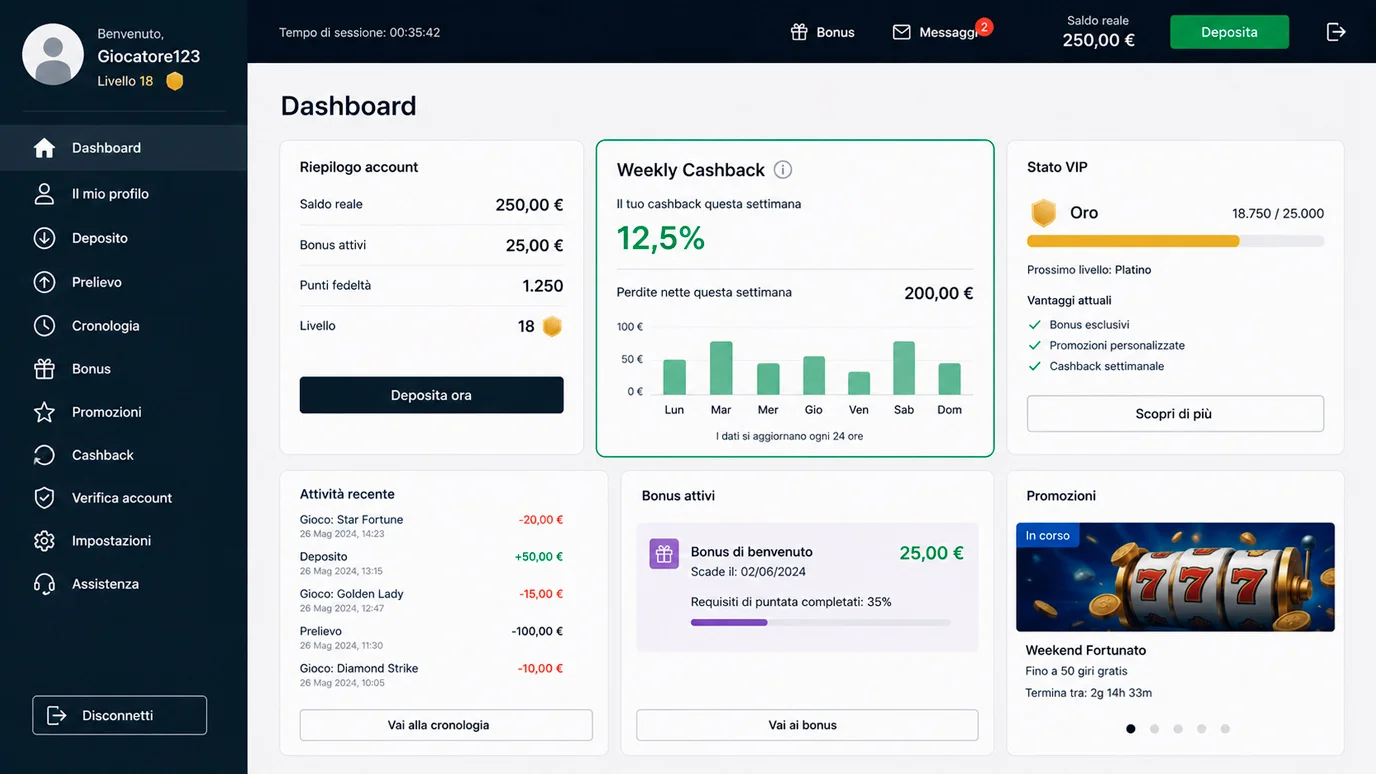Click the Cronologia clock icon
1376x774 pixels.
(44, 326)
